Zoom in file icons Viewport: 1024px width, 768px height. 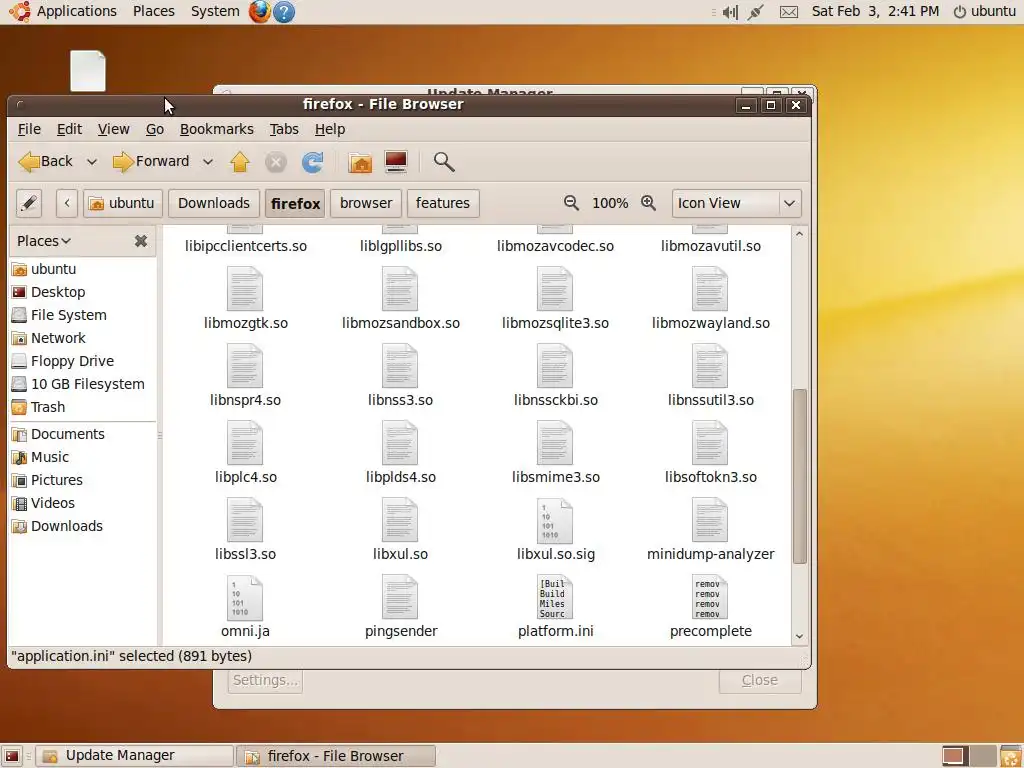pos(648,203)
